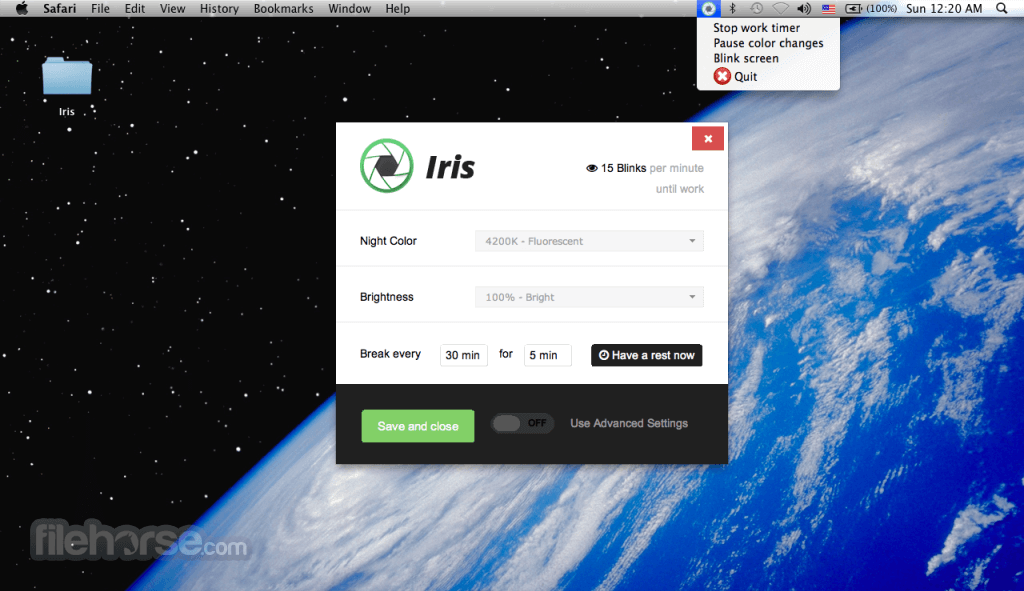Open the Safari menu

(x=59, y=8)
